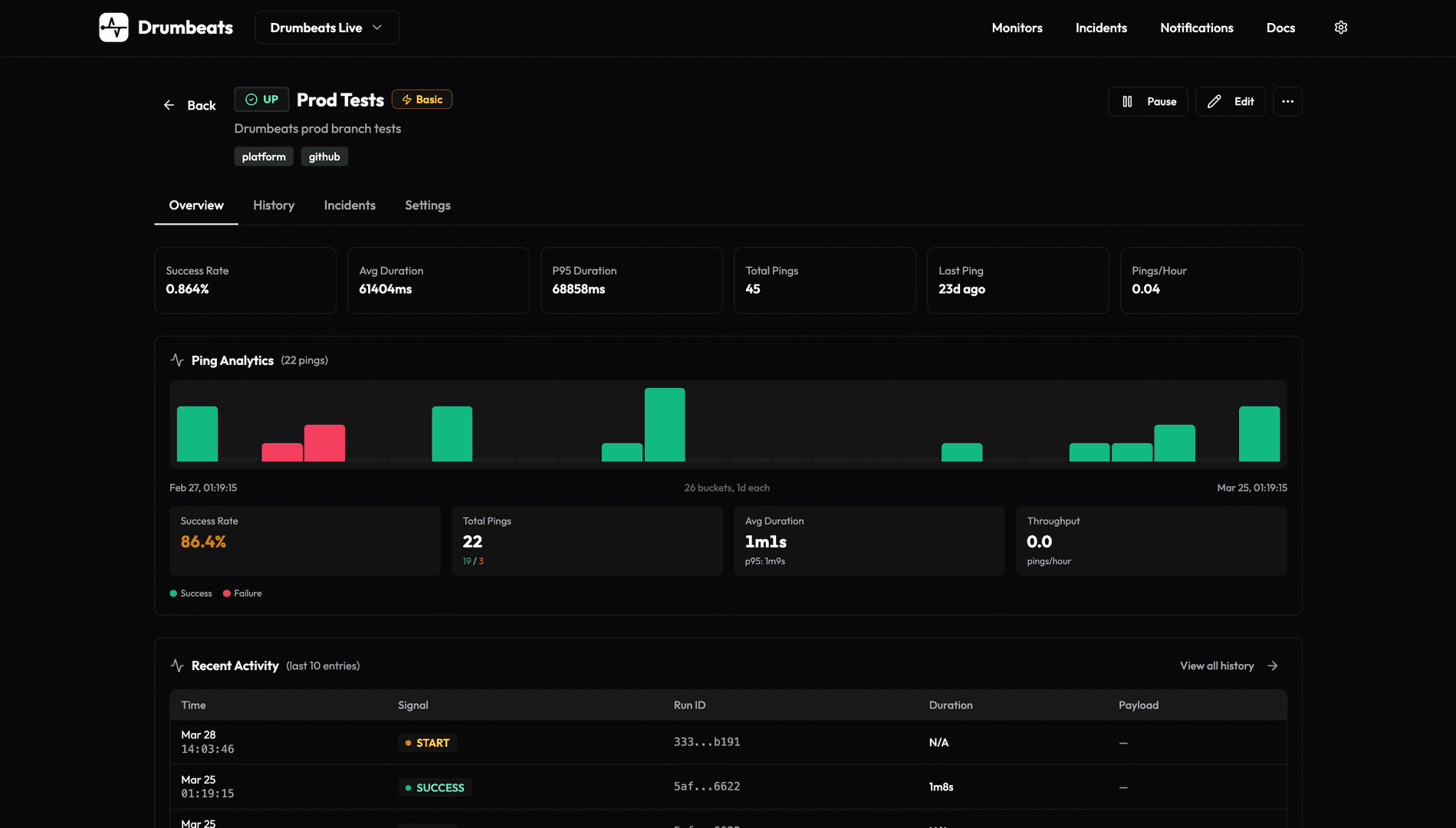Click the Pings/Hour 0.04 card
This screenshot has width=1456, height=828.
point(1211,281)
